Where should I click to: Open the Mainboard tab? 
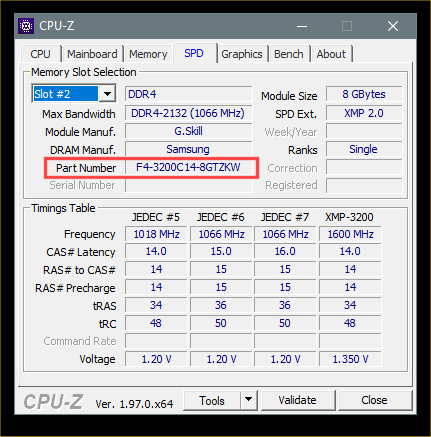(92, 54)
